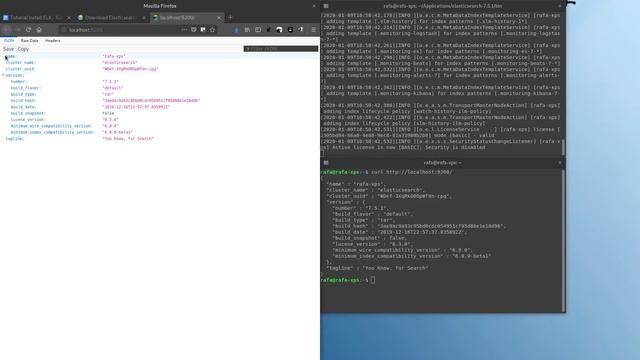
Task: Open the Firefox home page
Action: pos(39,30)
